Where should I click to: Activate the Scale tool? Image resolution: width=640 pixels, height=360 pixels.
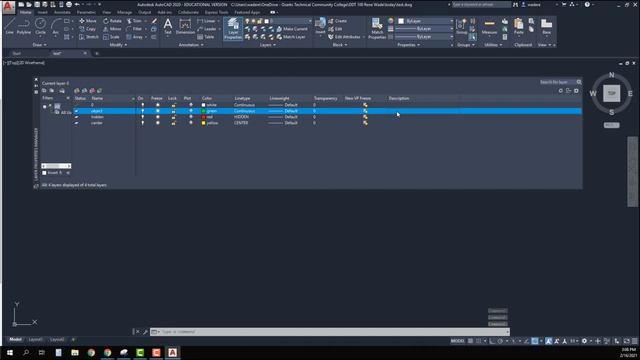(111, 37)
